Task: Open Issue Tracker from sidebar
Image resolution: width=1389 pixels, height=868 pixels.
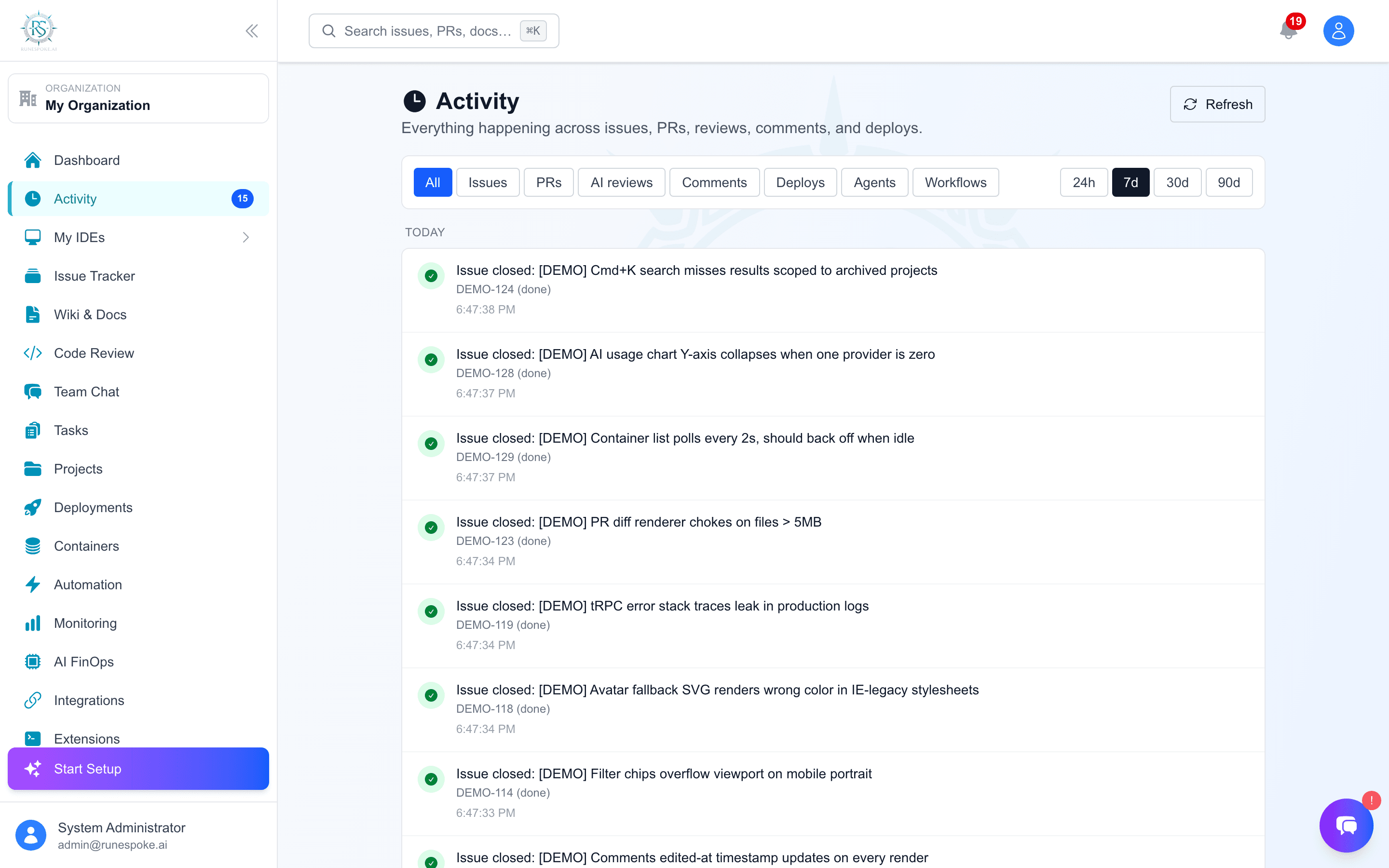Action: click(138, 275)
